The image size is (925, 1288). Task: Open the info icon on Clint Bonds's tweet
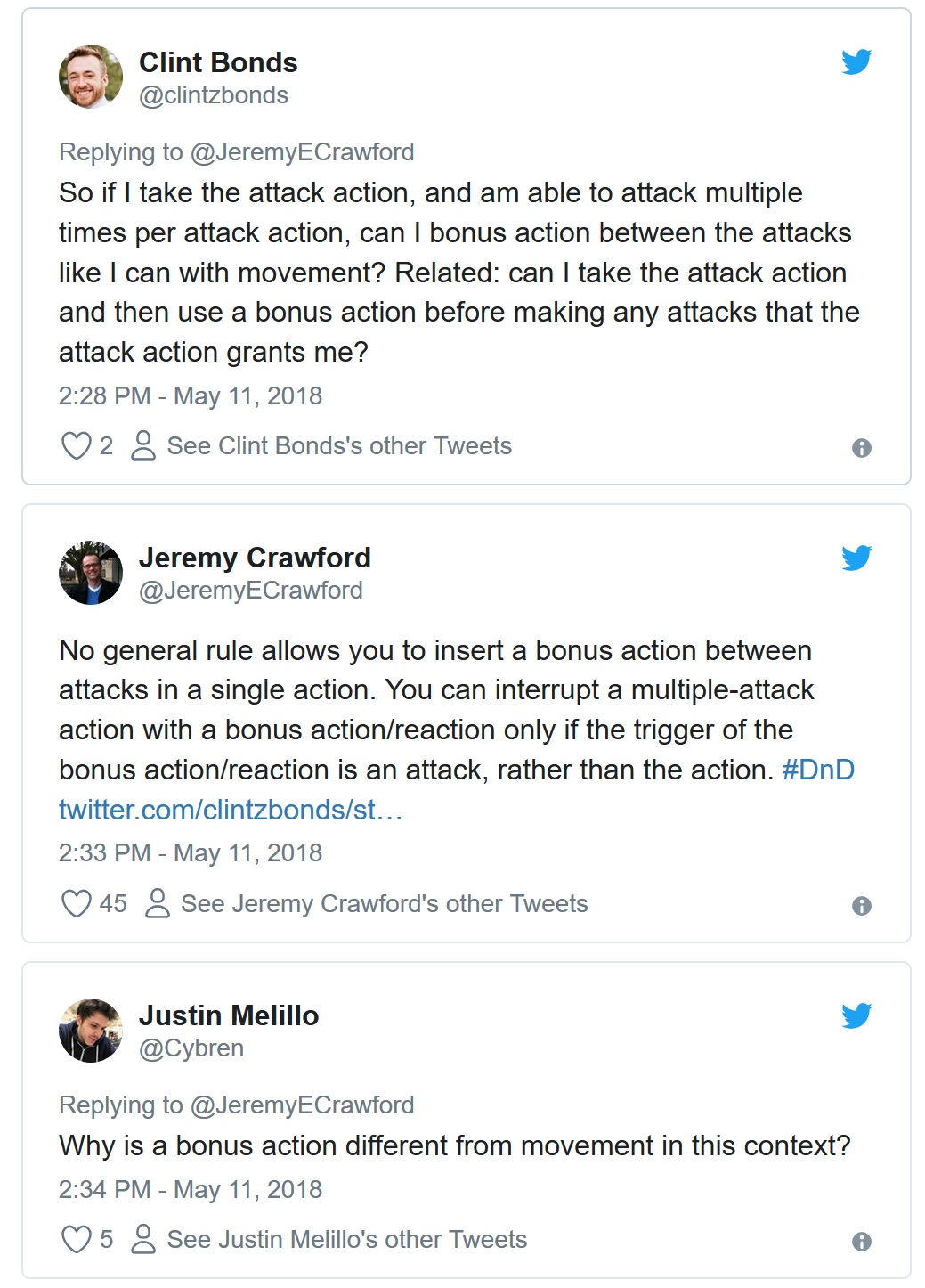(861, 448)
